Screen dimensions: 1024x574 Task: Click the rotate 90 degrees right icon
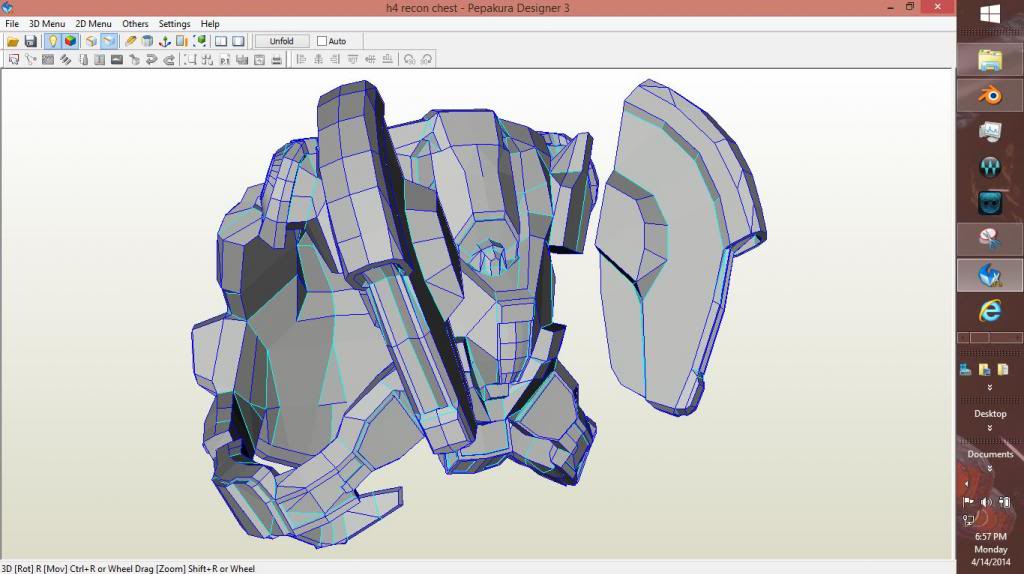(426, 59)
